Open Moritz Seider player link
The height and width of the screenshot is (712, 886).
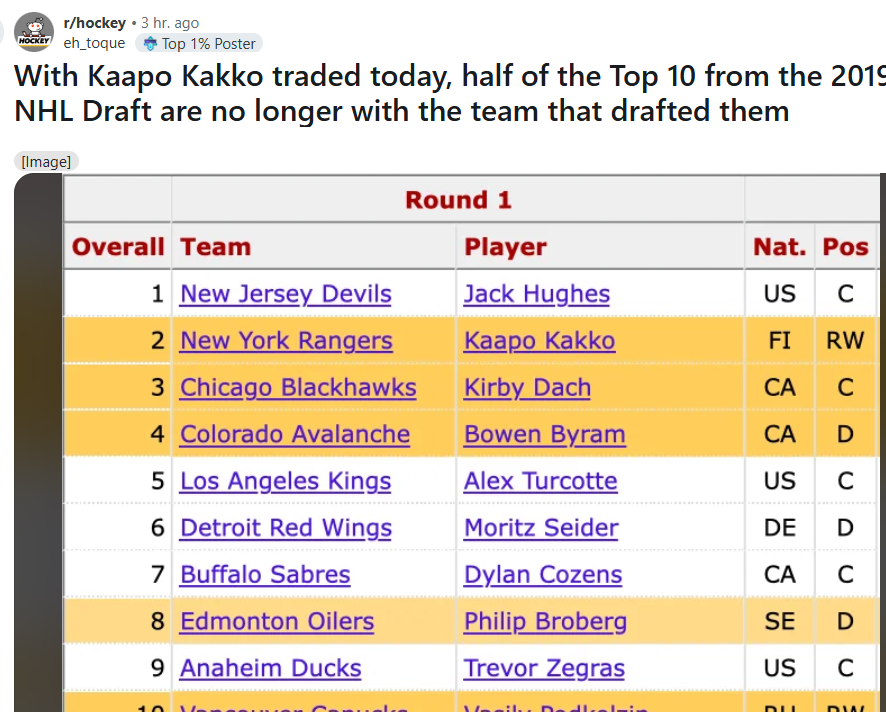[x=541, y=528]
